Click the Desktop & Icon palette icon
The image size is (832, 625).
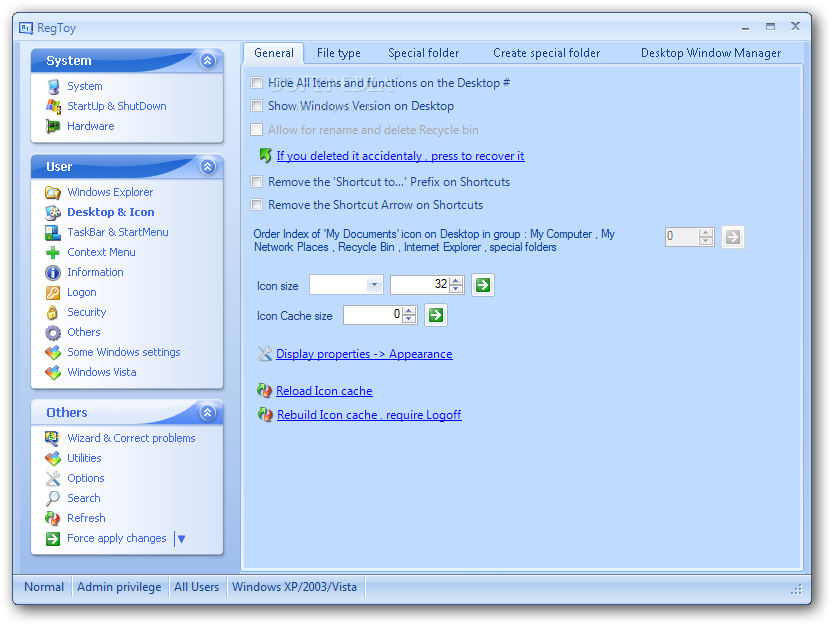[x=53, y=212]
